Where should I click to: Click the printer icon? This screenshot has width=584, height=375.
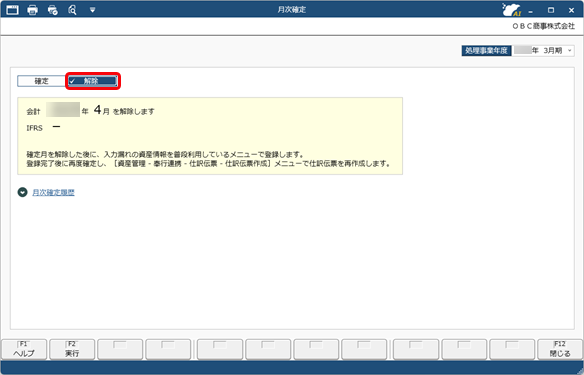point(33,10)
